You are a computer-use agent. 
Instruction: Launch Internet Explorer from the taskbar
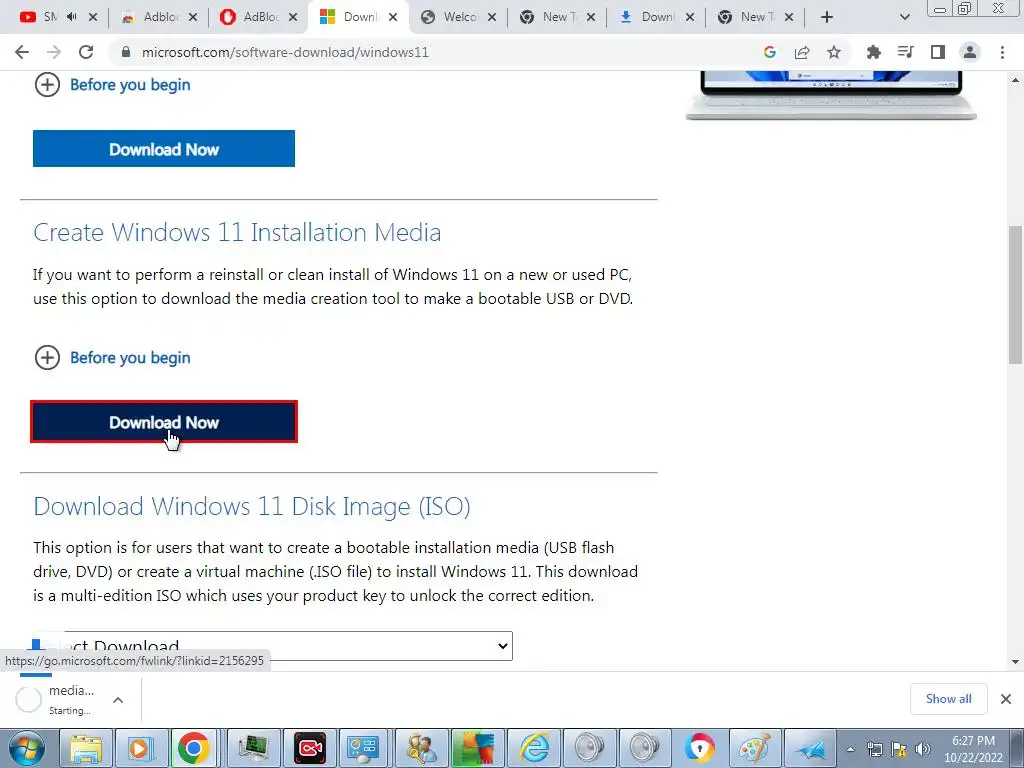pyautogui.click(x=534, y=748)
